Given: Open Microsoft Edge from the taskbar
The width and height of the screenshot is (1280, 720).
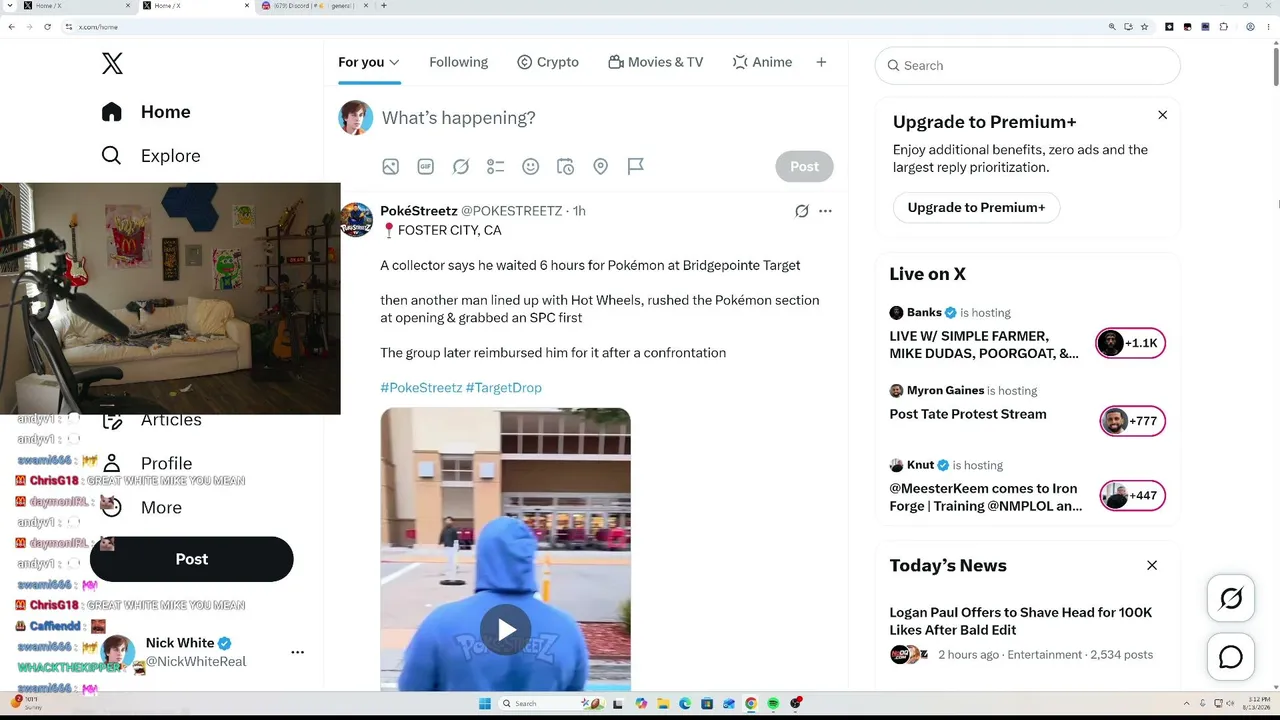Looking at the screenshot, I should (686, 703).
